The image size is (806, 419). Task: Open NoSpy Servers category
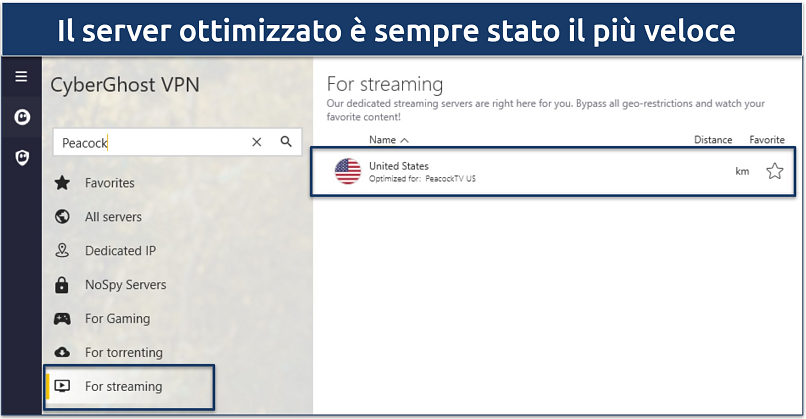tap(125, 285)
